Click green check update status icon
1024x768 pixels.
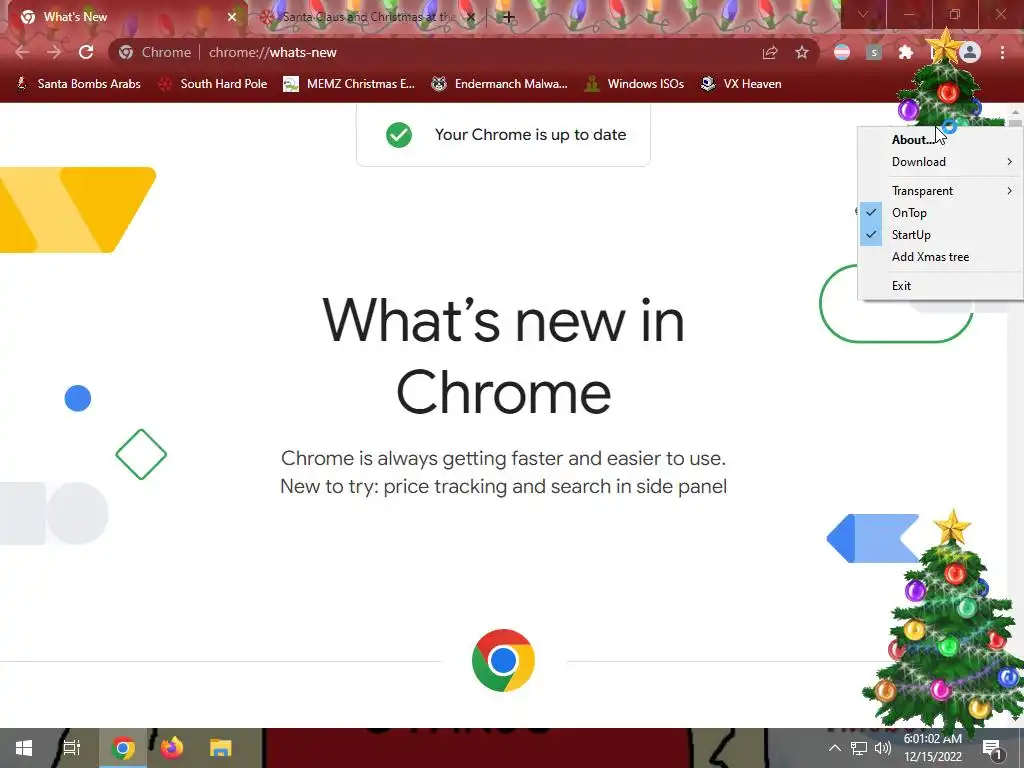(x=399, y=135)
